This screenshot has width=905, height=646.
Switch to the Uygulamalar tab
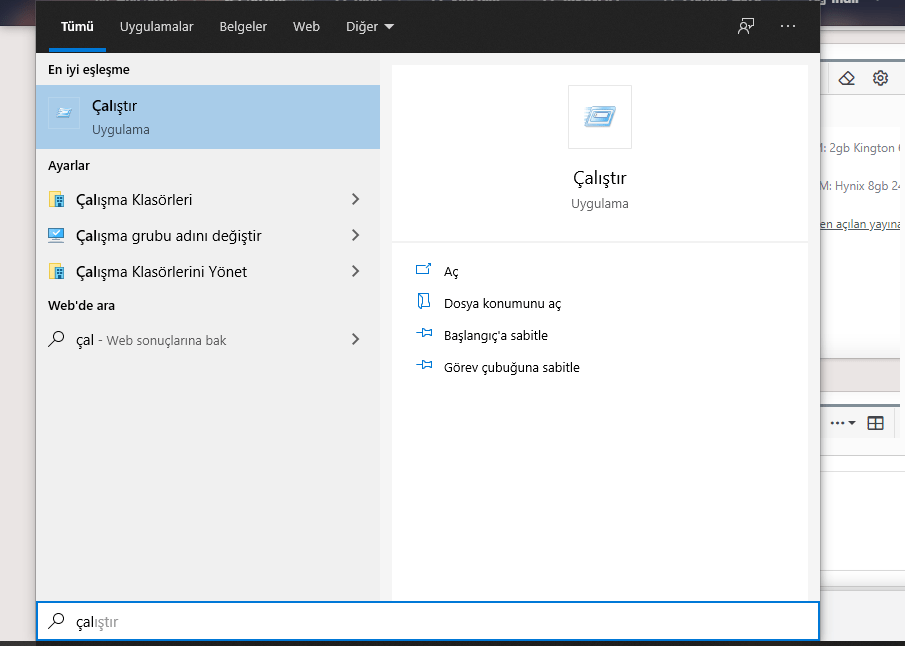click(156, 27)
